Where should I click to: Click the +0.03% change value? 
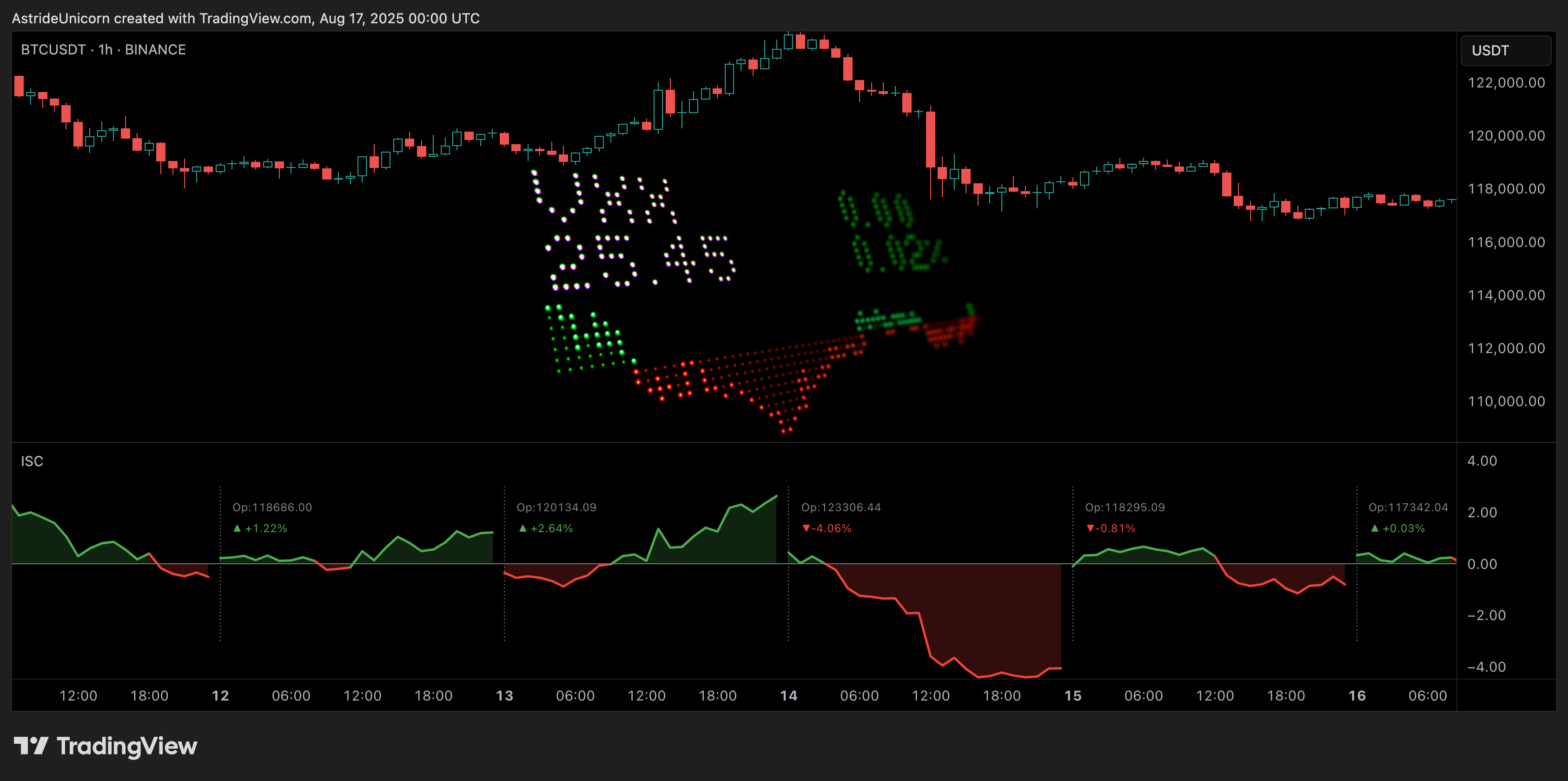(1398, 528)
